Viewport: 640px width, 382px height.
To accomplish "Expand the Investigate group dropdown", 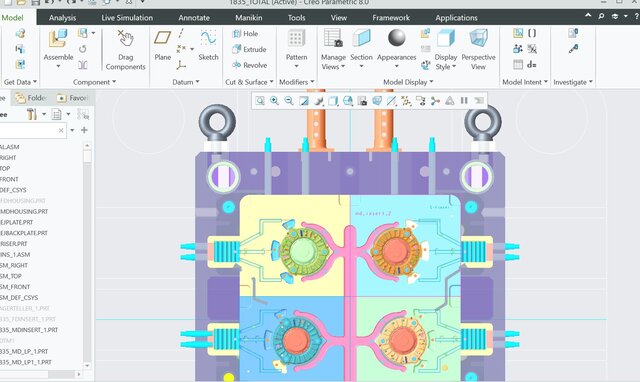I will coord(573,82).
